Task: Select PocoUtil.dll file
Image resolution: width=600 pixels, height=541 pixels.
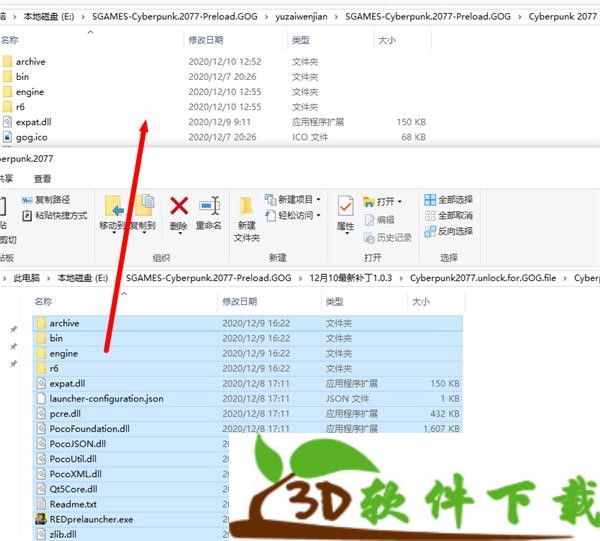Action: [x=73, y=459]
